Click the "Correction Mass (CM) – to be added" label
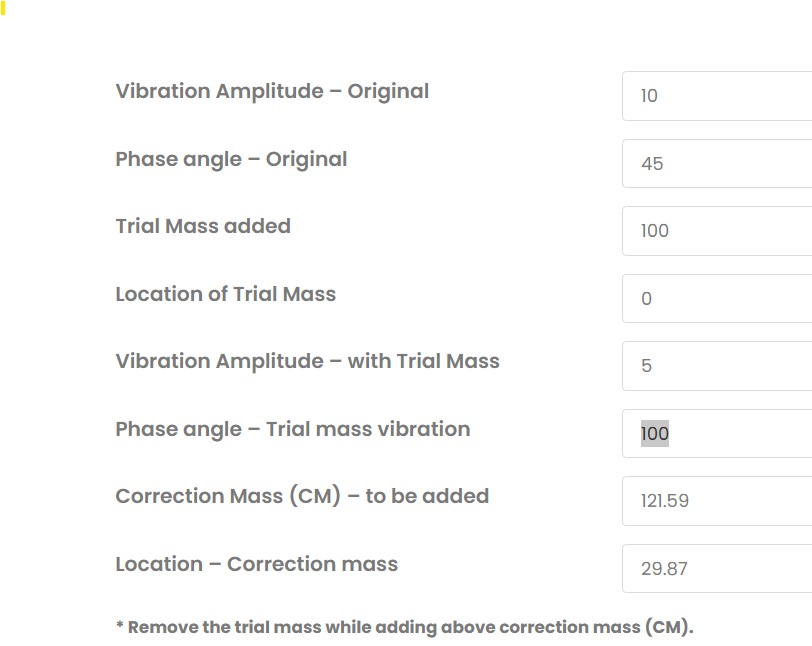Image resolution: width=812 pixels, height=646 pixels. 302,496
